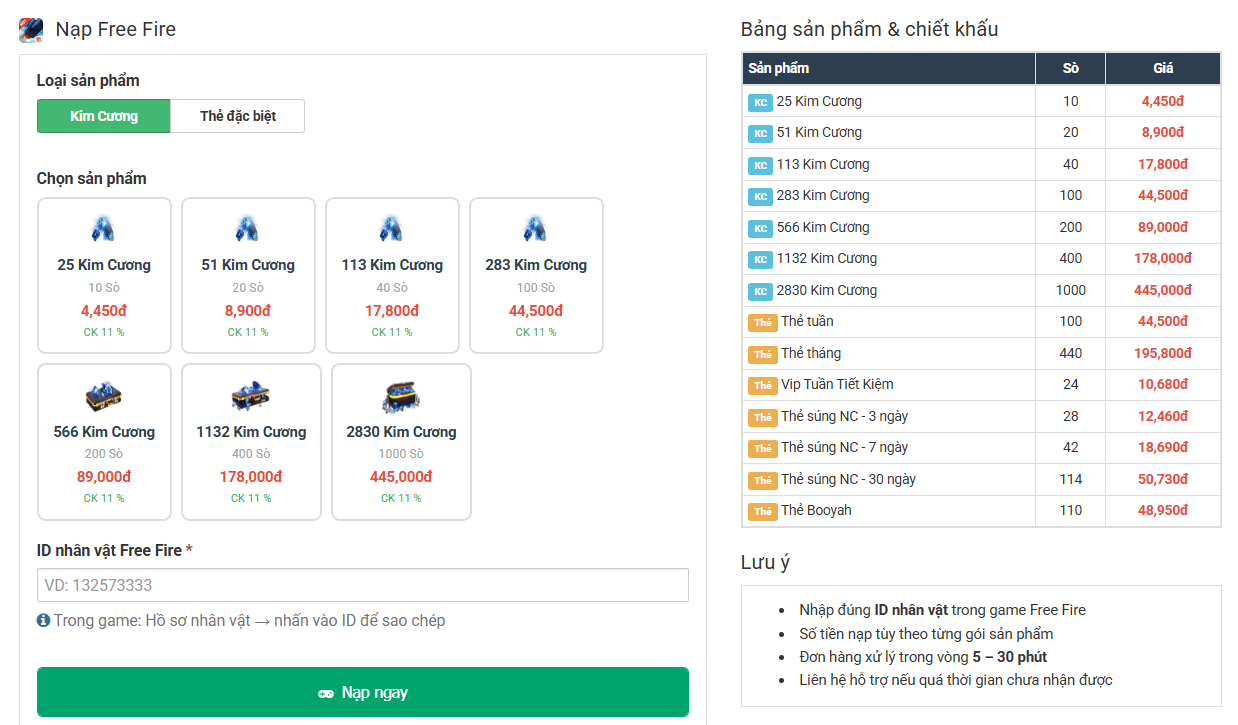Select the 566 Kim Cương chest icon
This screenshot has height=725, width=1238.
click(x=104, y=397)
